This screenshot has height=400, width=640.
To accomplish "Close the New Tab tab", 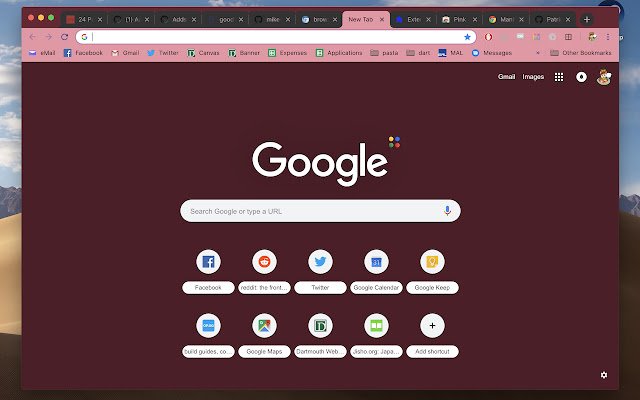I will point(382,19).
